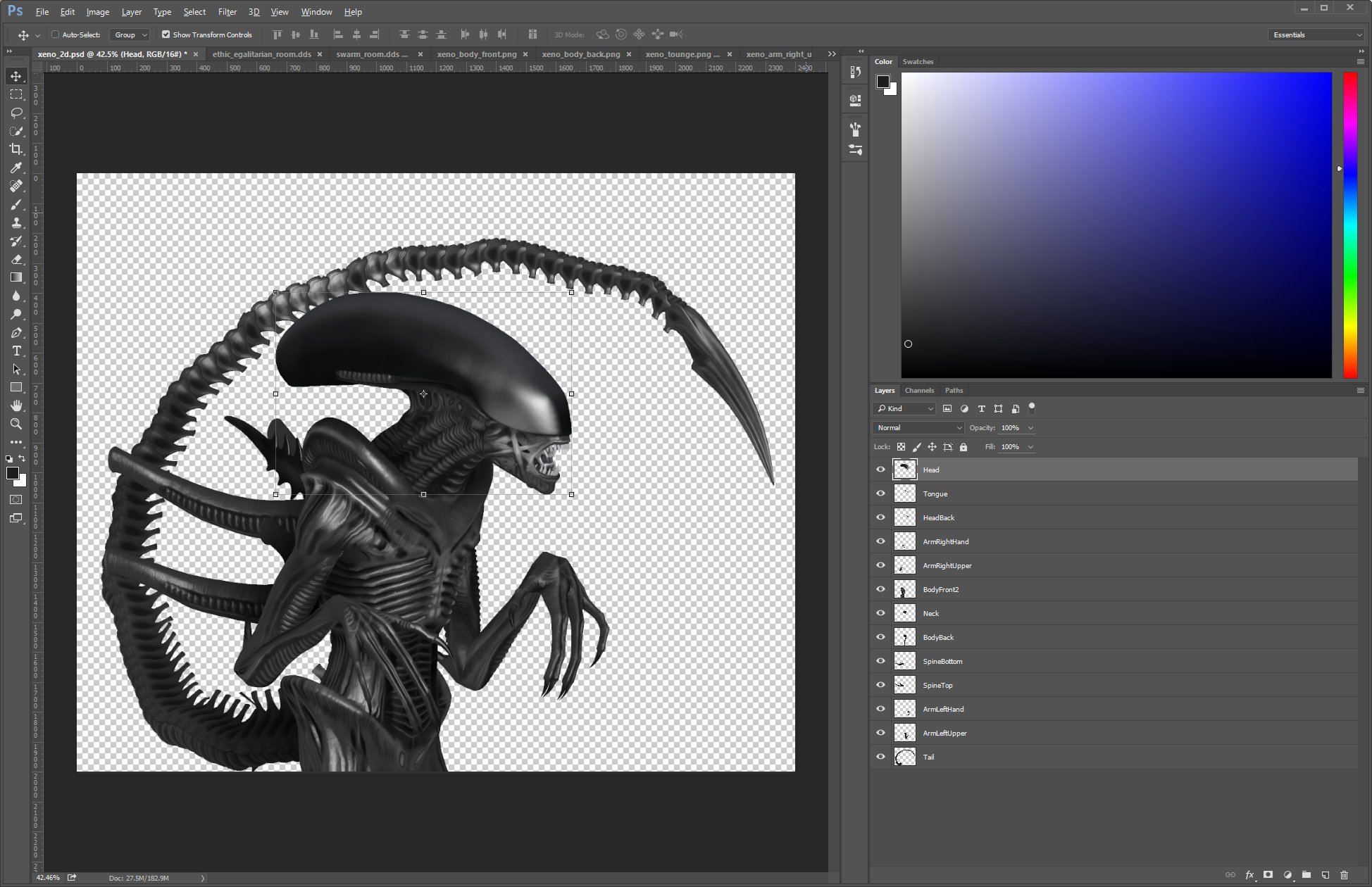Select the Hand tool
Screen dimensions: 1372x887
tap(16, 405)
